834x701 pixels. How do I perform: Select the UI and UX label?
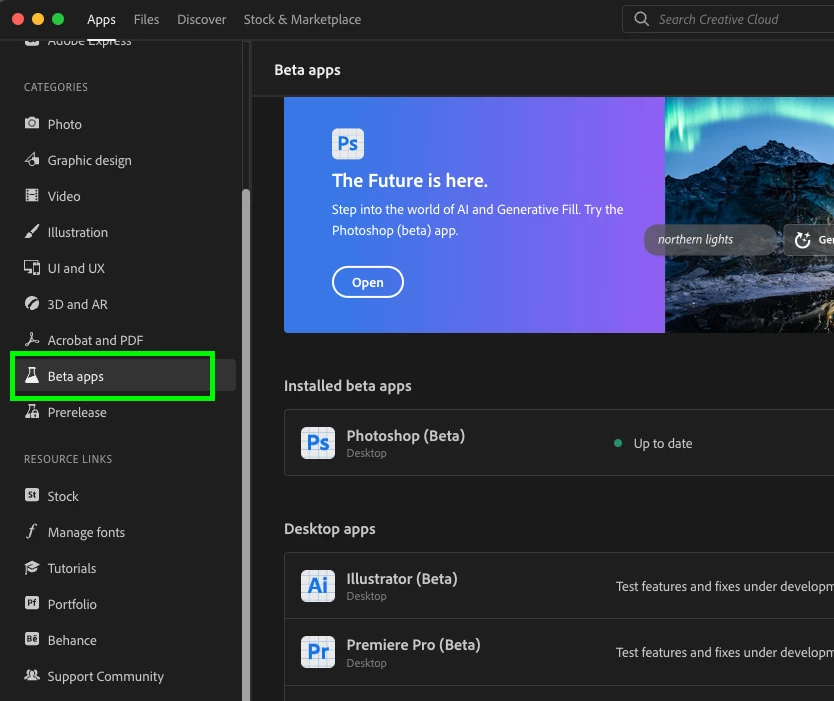click(76, 269)
